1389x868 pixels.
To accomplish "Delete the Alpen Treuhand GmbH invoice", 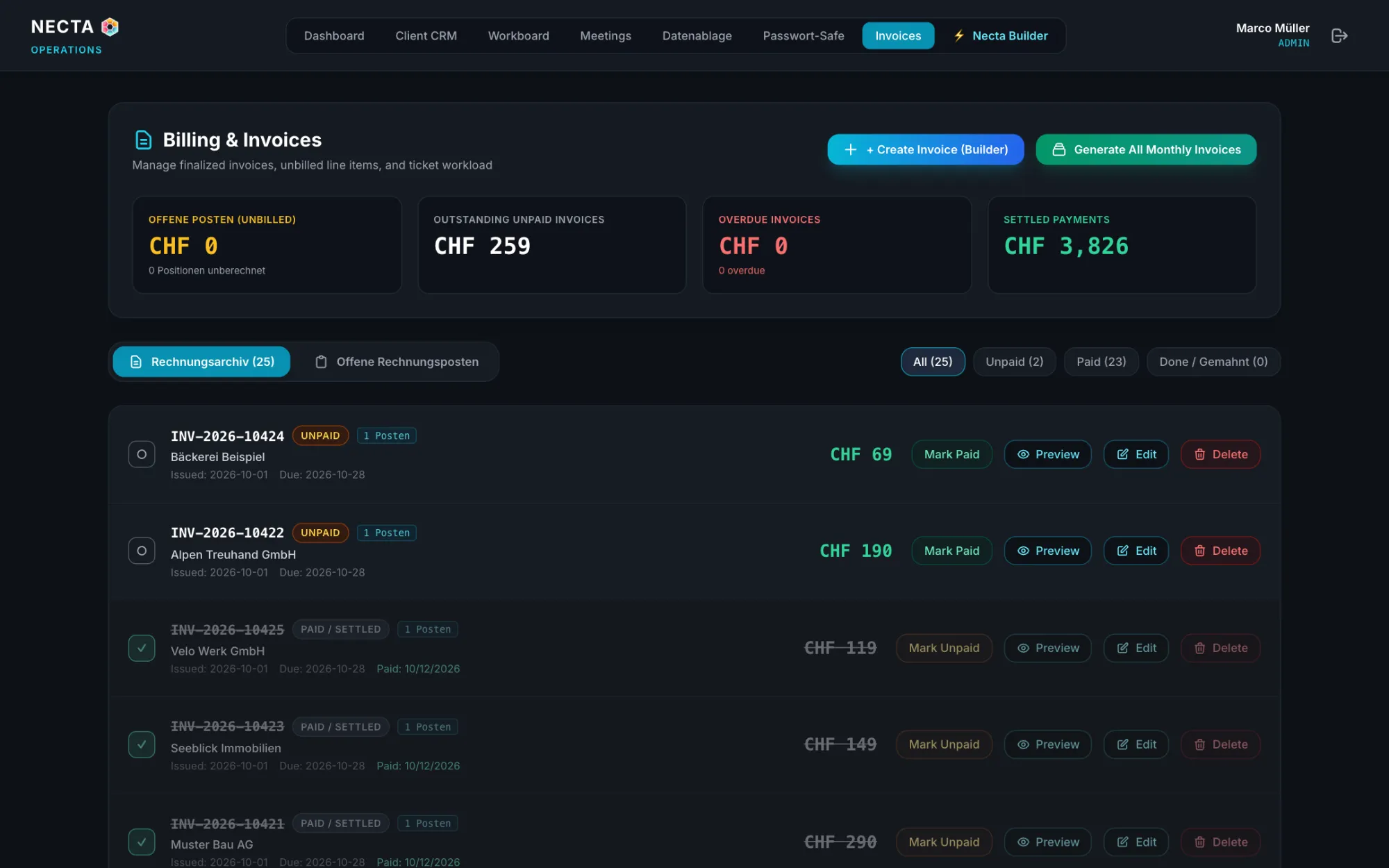I will (x=1220, y=551).
